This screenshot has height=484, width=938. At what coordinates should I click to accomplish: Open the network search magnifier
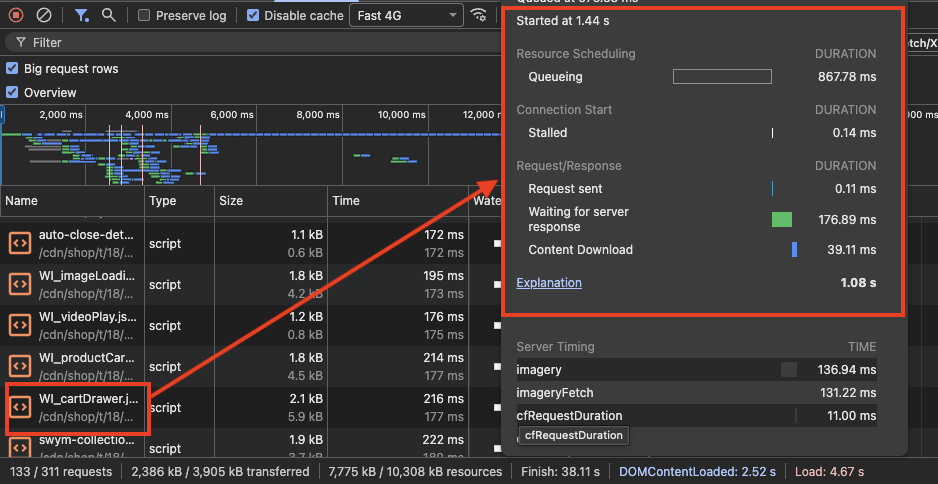click(x=108, y=15)
